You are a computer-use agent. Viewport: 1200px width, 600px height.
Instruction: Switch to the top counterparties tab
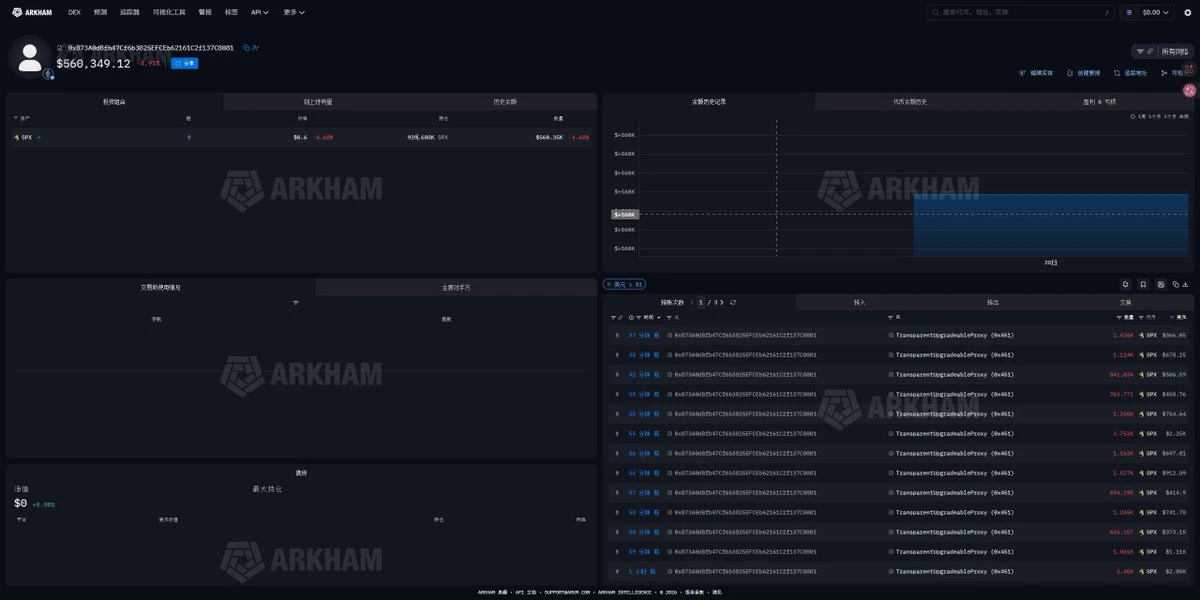click(456, 287)
